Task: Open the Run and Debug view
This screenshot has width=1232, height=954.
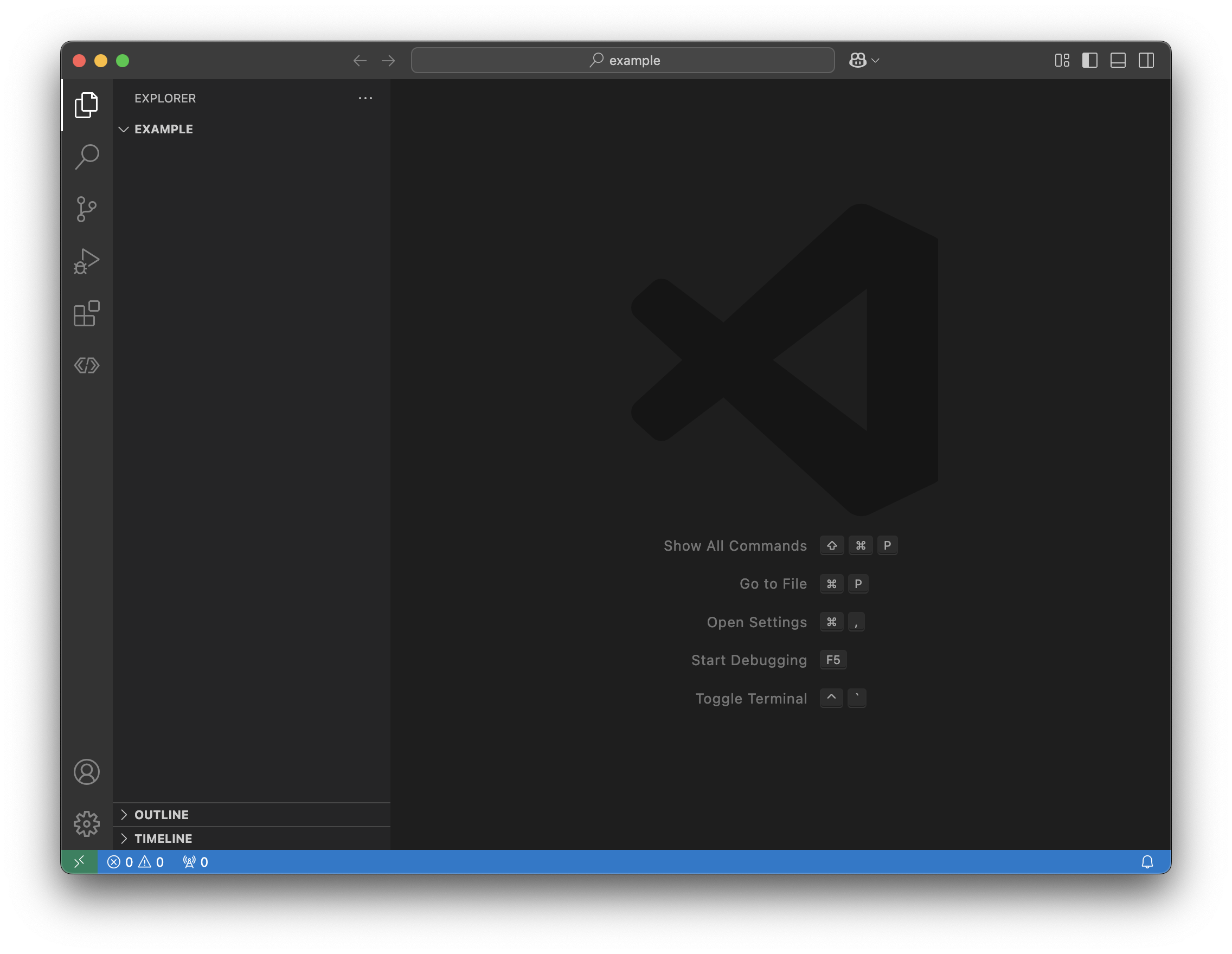Action: (86, 262)
